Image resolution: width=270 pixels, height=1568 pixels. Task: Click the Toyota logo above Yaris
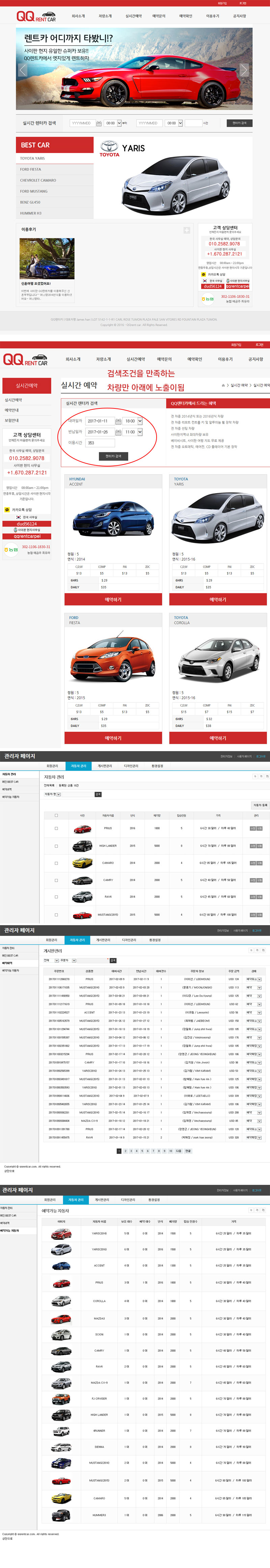click(x=109, y=148)
